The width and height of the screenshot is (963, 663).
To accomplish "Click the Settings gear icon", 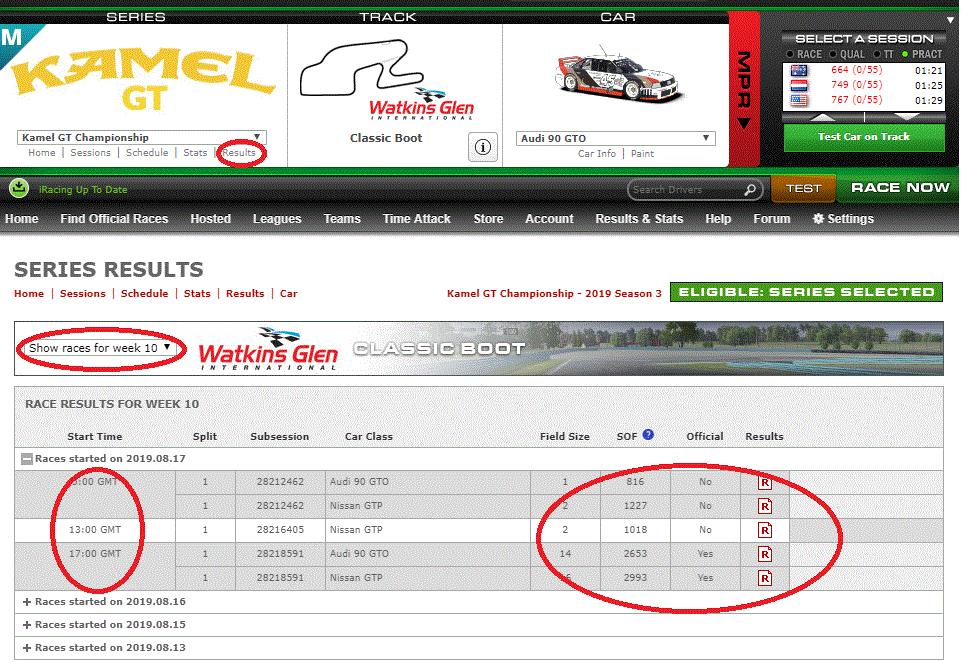I will 818,219.
